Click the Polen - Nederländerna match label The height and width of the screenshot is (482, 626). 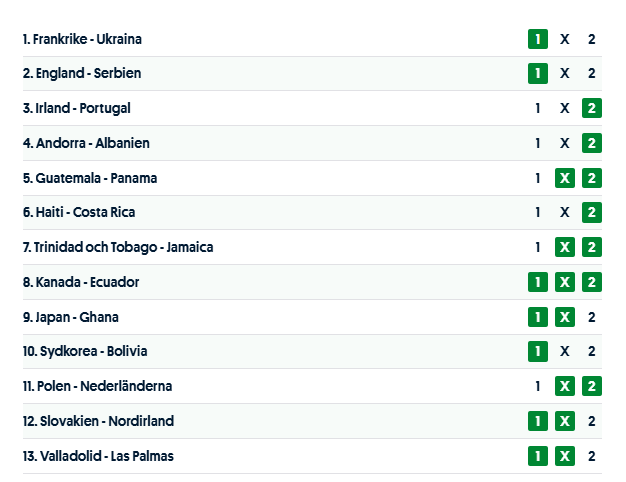tap(97, 386)
